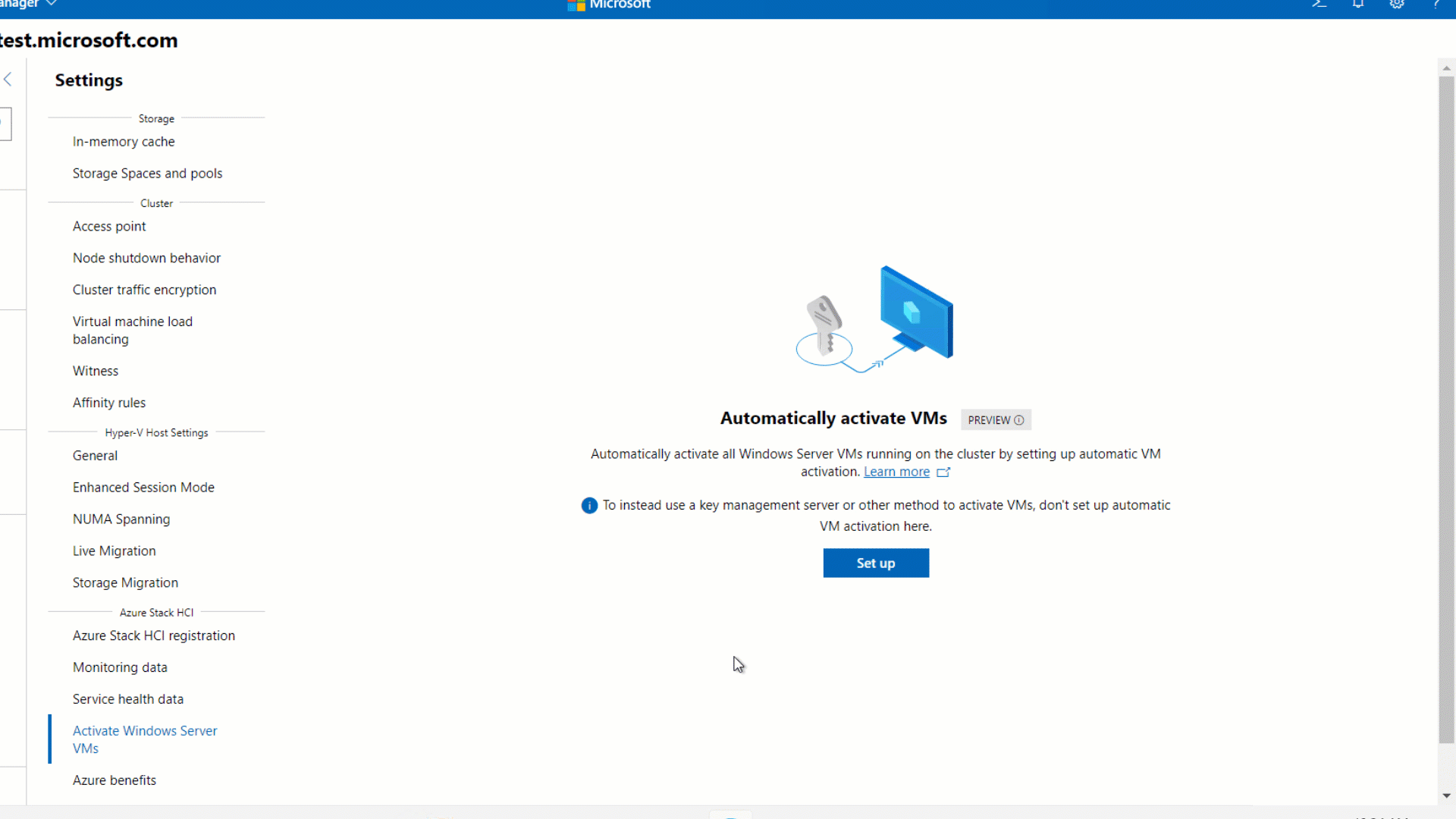Image resolution: width=1456 pixels, height=819 pixels.
Task: Click the PREVIEW badge info icon
Action: click(x=1019, y=420)
